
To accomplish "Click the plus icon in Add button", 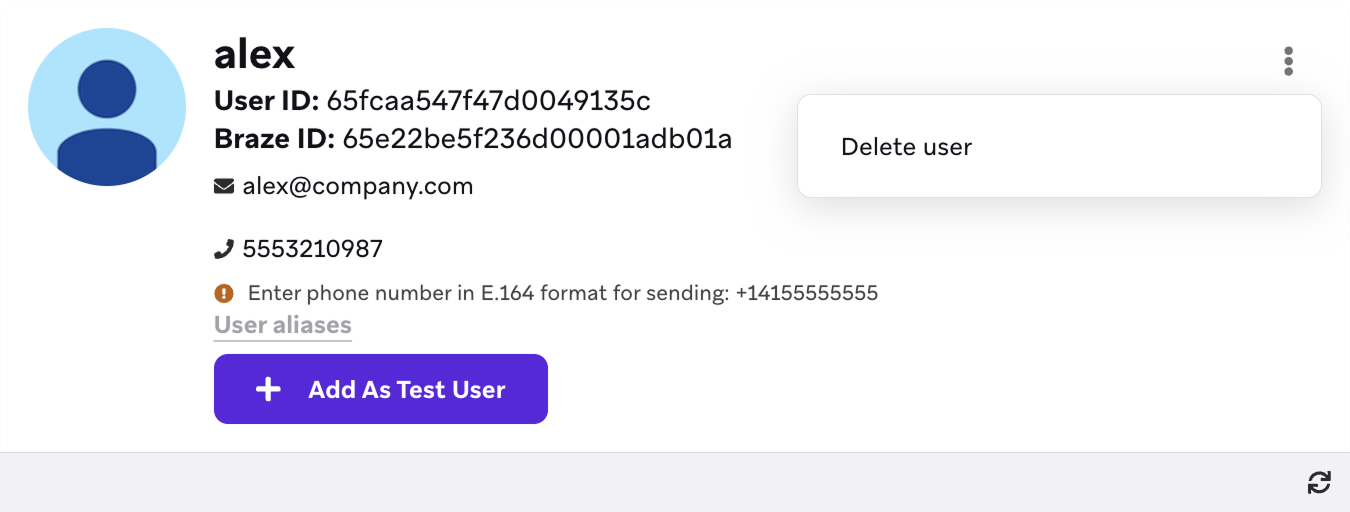I will point(268,389).
